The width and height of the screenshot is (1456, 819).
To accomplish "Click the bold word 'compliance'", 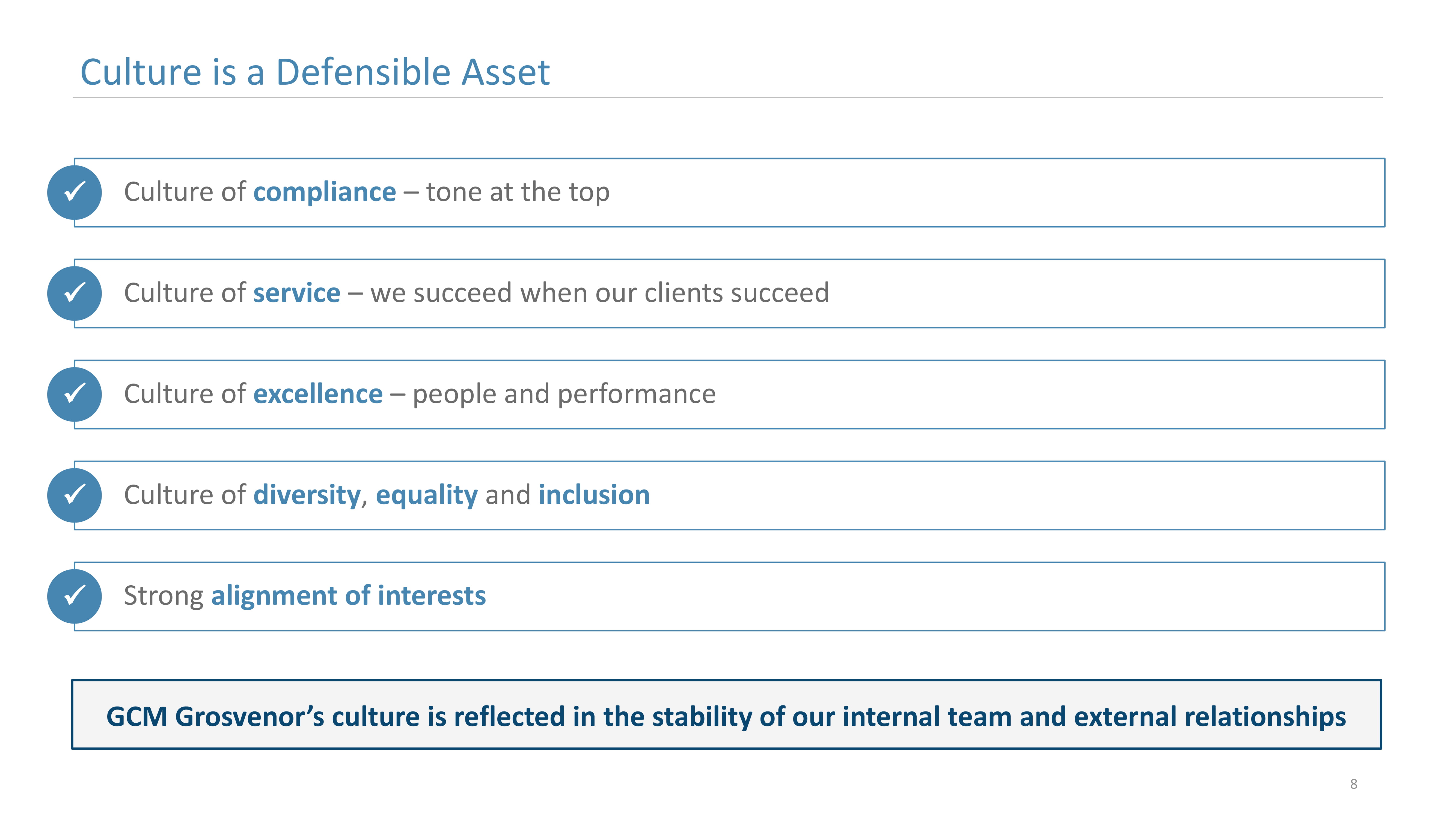I will 325,193.
